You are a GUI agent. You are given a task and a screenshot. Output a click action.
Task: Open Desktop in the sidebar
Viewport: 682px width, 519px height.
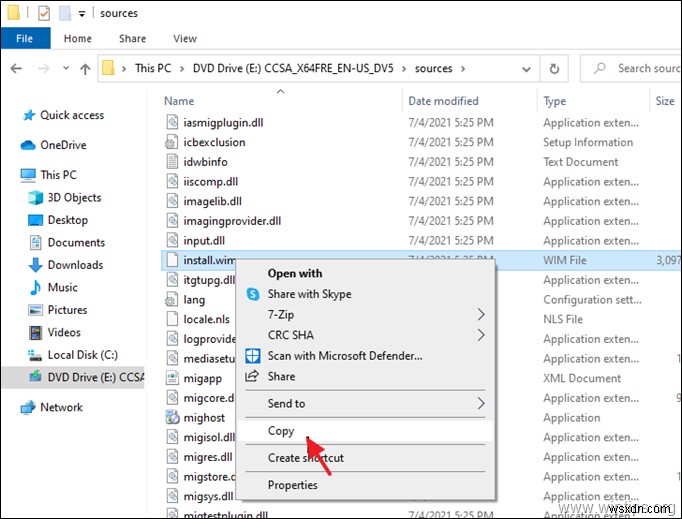click(x=67, y=220)
